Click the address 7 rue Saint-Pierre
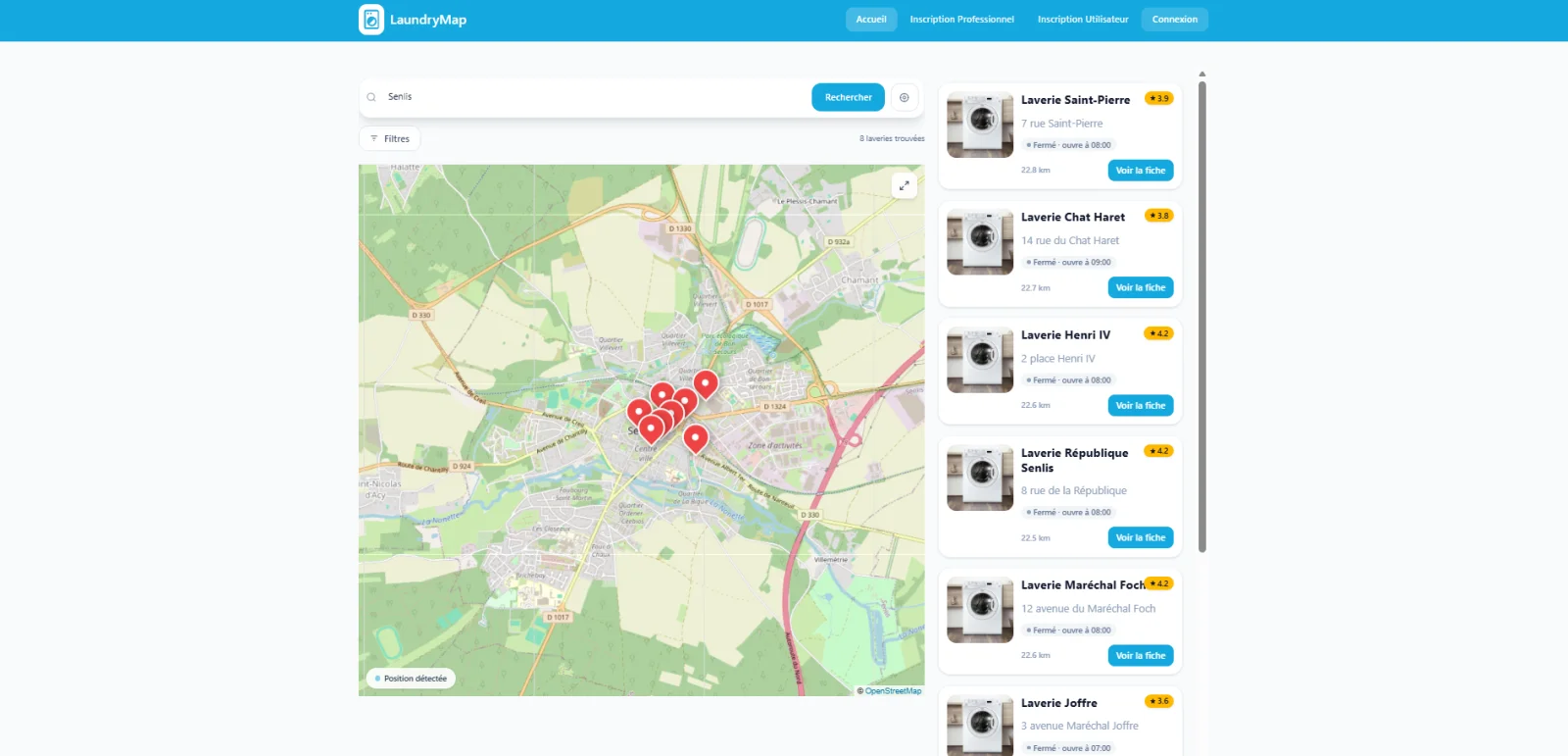The height and width of the screenshot is (756, 1568). coord(1062,124)
